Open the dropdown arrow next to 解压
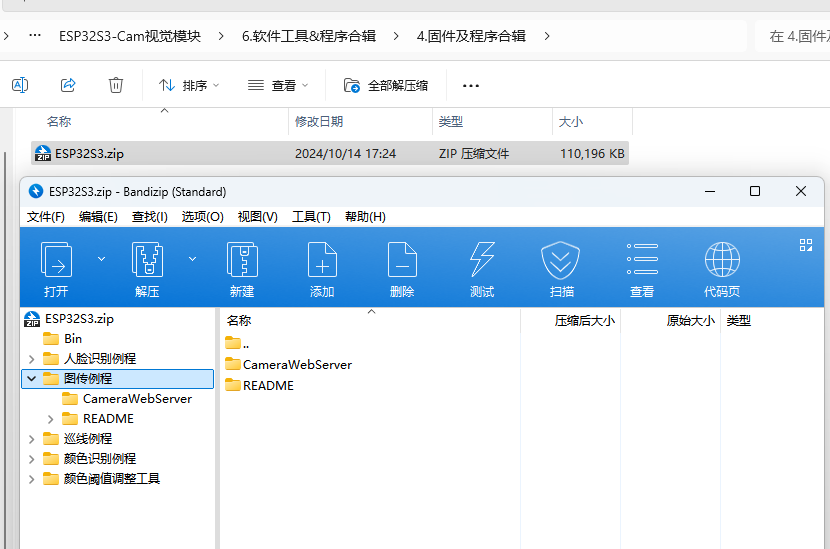The image size is (830, 549). click(193, 259)
